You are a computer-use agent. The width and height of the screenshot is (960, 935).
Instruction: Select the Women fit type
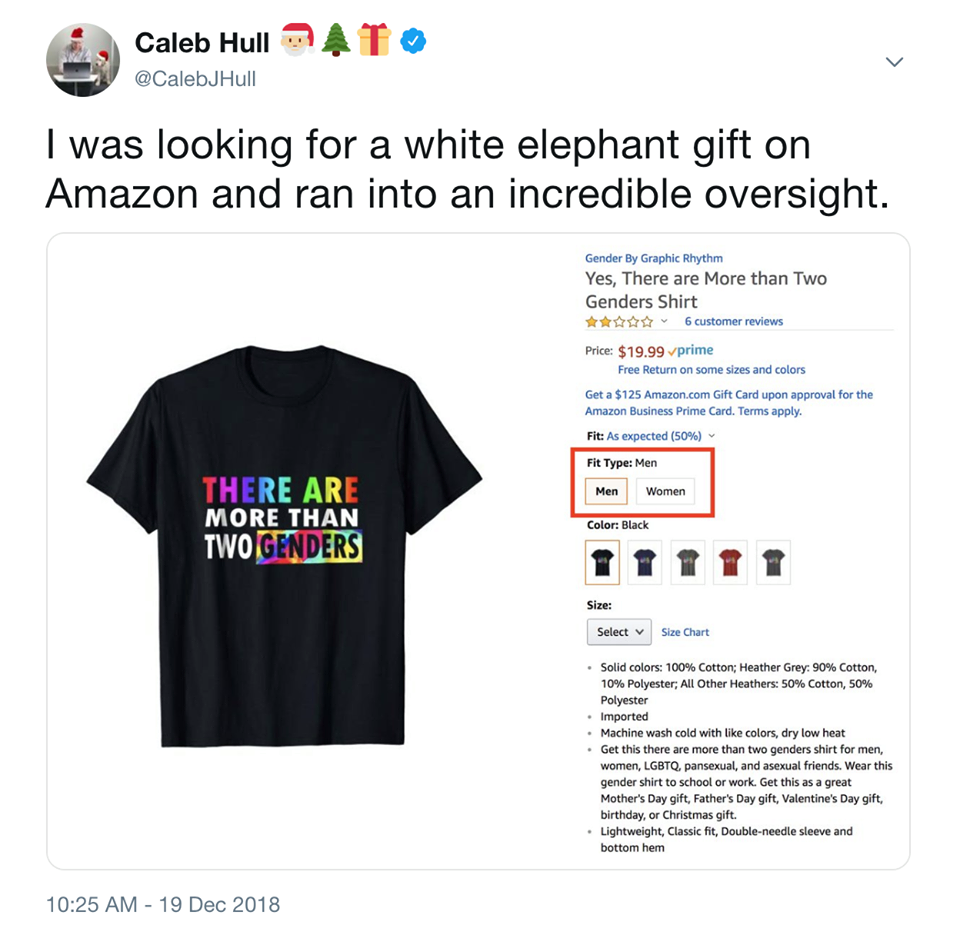(x=666, y=491)
